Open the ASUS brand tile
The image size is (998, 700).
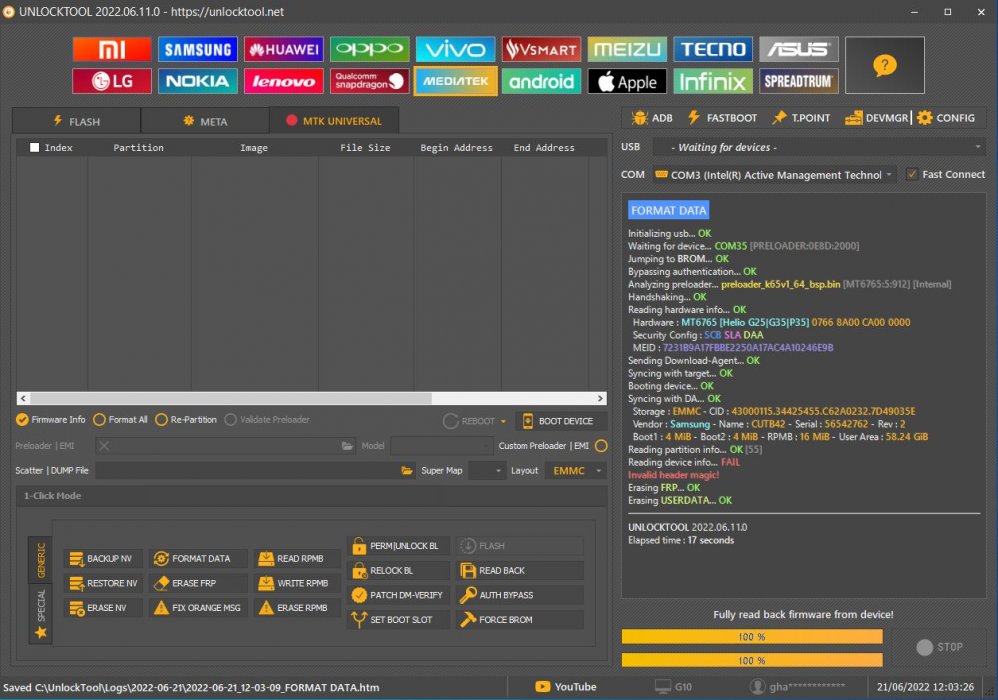tap(799, 49)
